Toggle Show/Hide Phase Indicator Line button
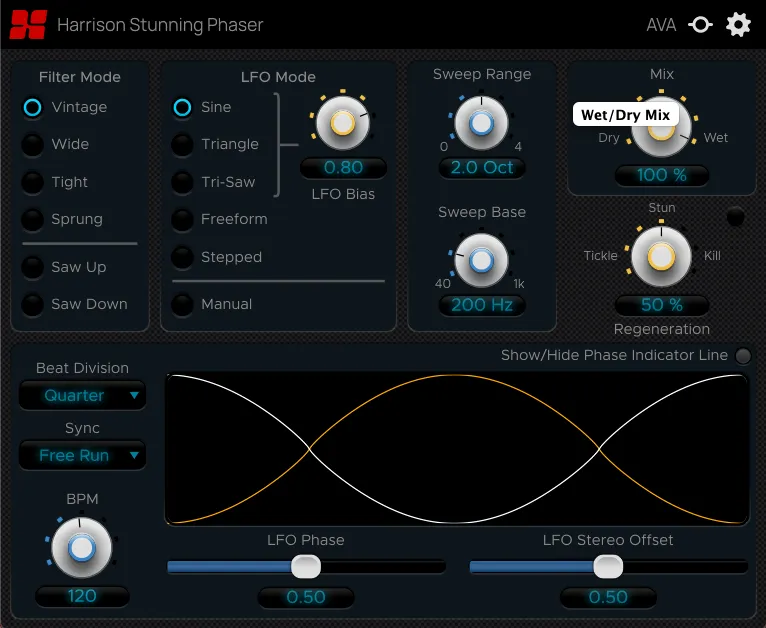 click(743, 356)
